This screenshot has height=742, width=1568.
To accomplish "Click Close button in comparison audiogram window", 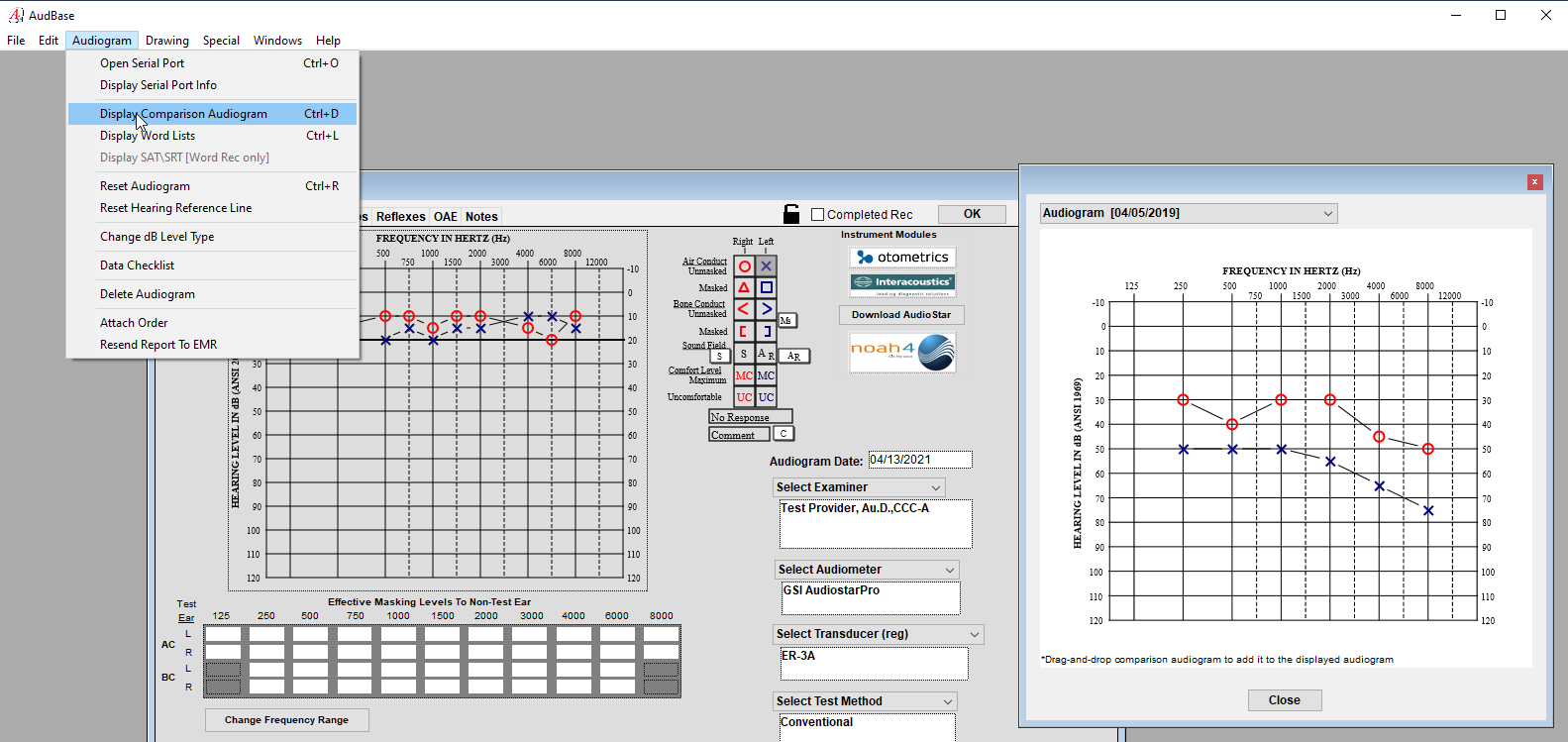I will pyautogui.click(x=1285, y=700).
